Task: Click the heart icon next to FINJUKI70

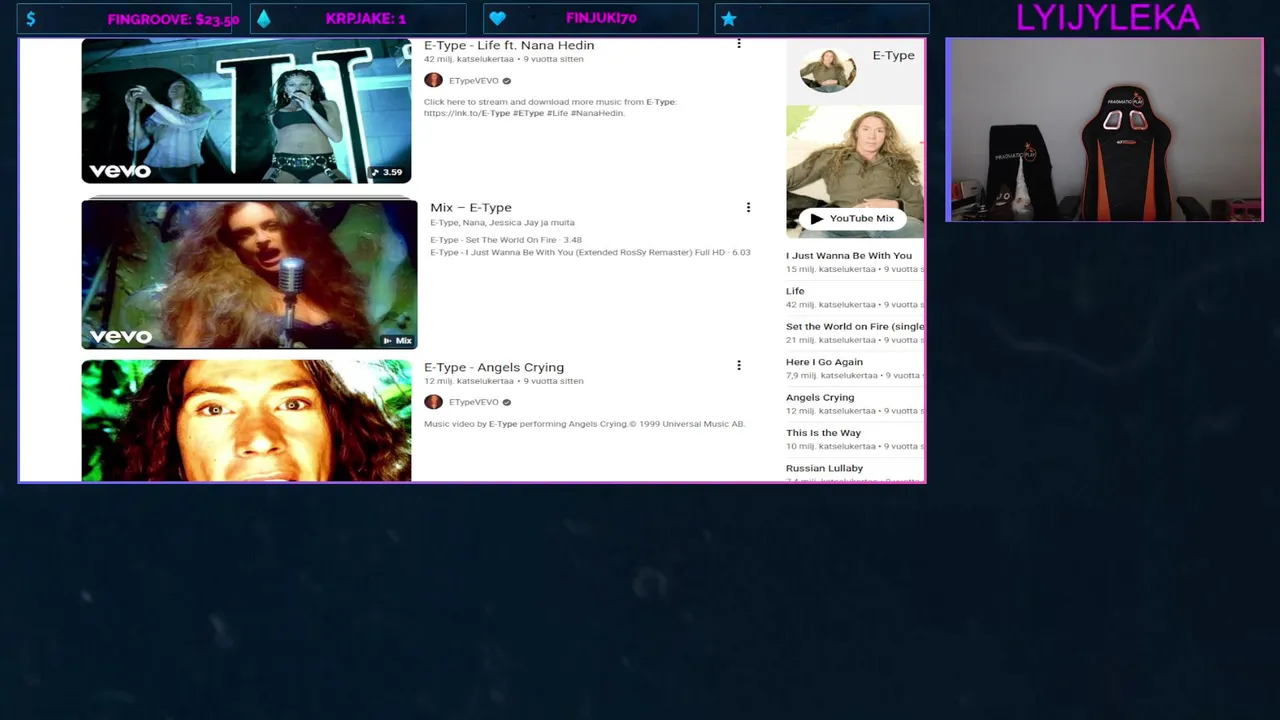Action: pyautogui.click(x=497, y=19)
